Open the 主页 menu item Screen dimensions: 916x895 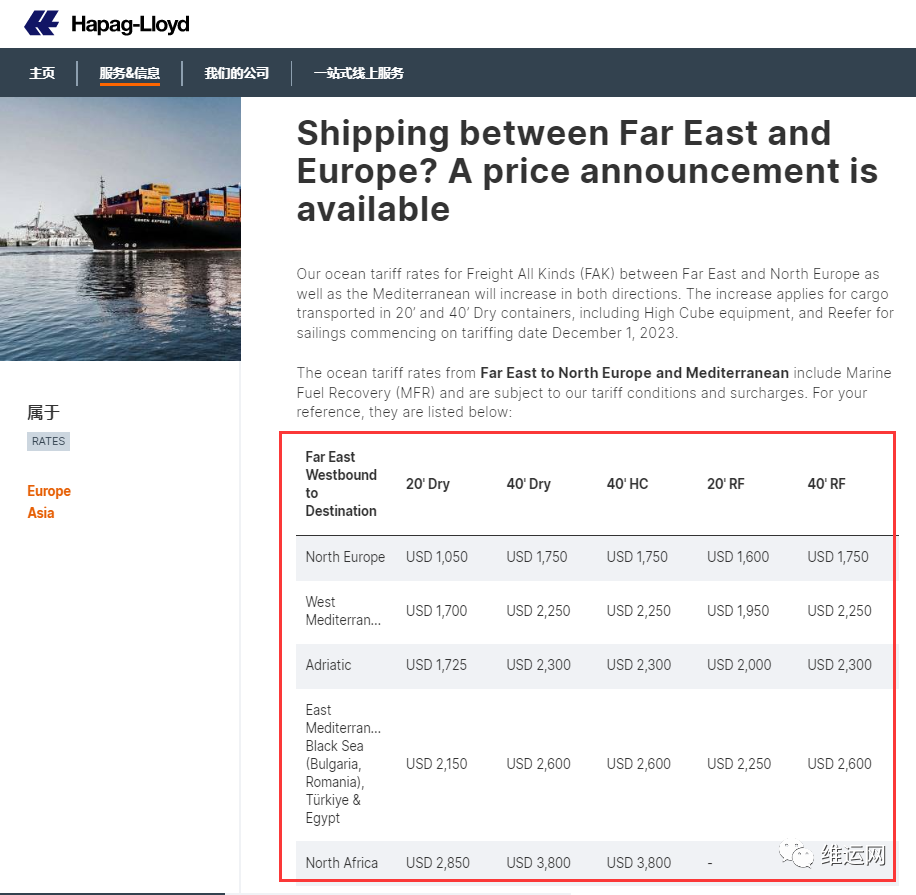tap(42, 73)
